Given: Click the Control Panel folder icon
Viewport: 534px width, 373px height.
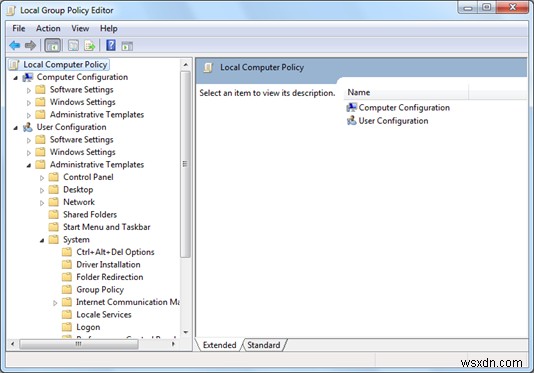Looking at the screenshot, I should coord(53,177).
